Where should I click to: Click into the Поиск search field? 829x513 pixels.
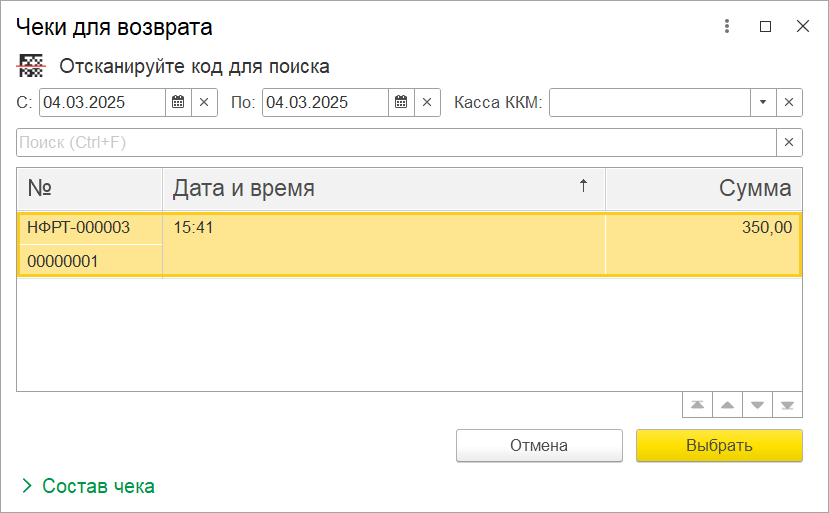395,142
